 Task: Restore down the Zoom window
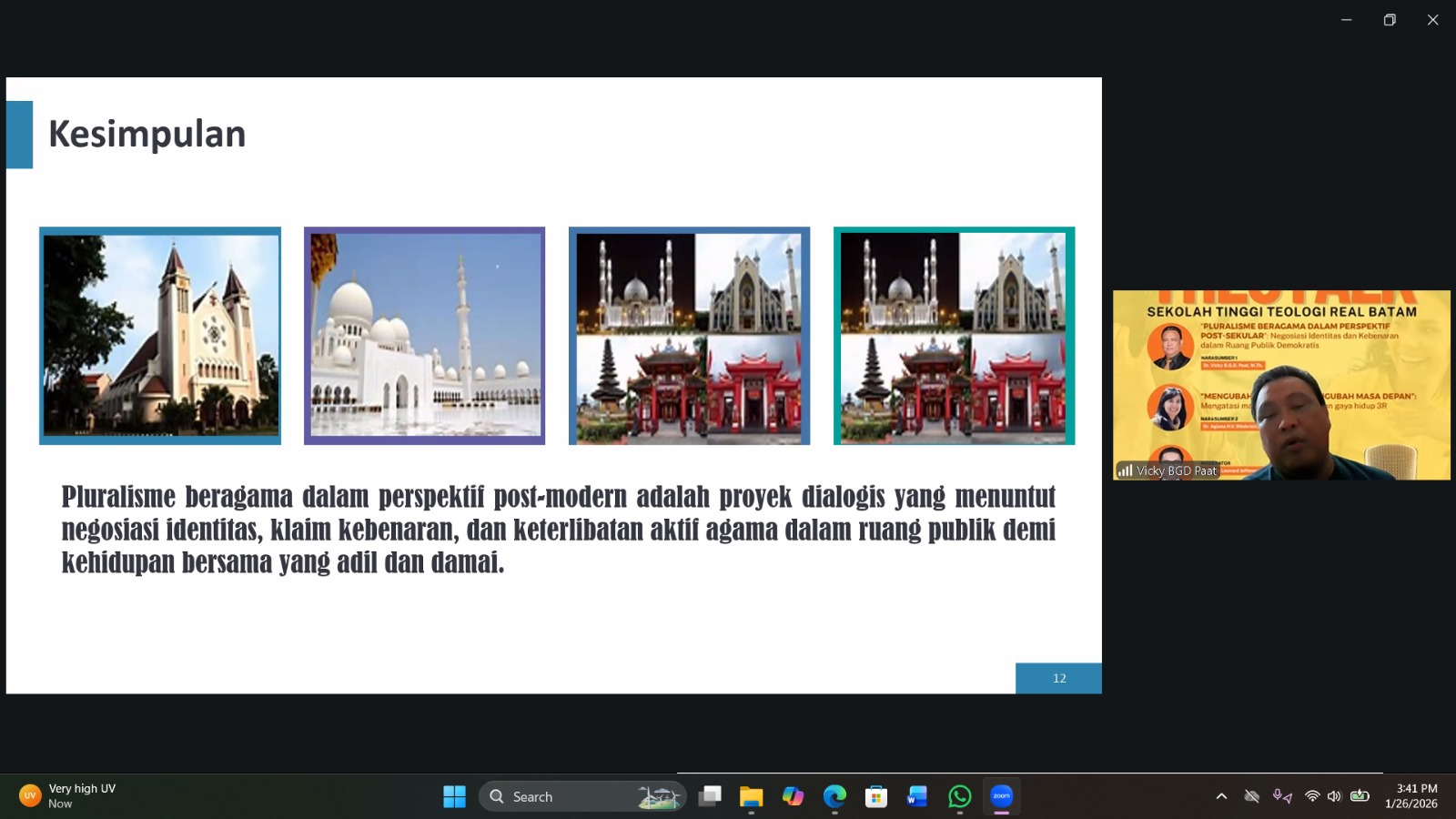click(1390, 20)
